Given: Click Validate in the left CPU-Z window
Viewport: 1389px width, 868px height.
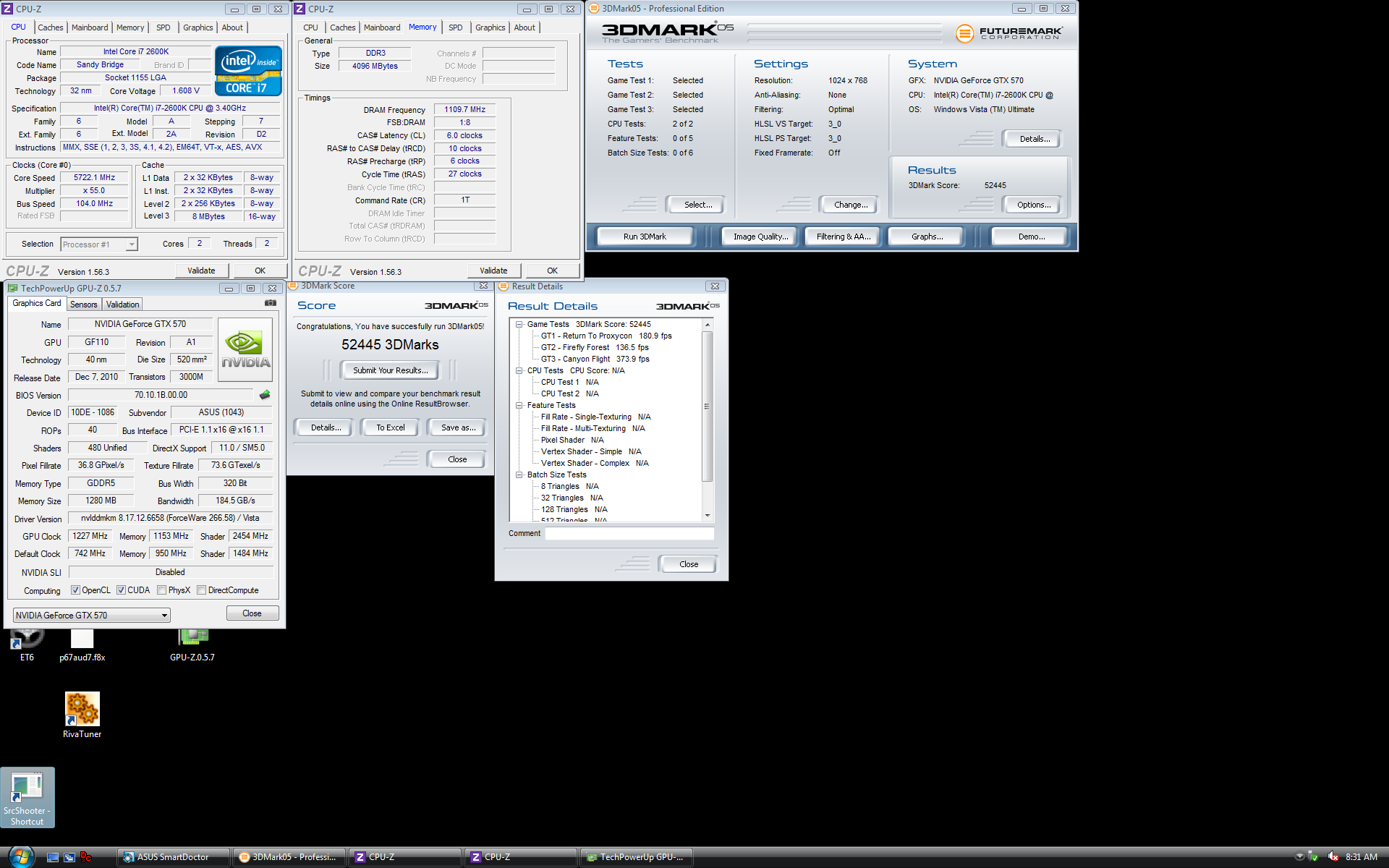Looking at the screenshot, I should pos(201,271).
